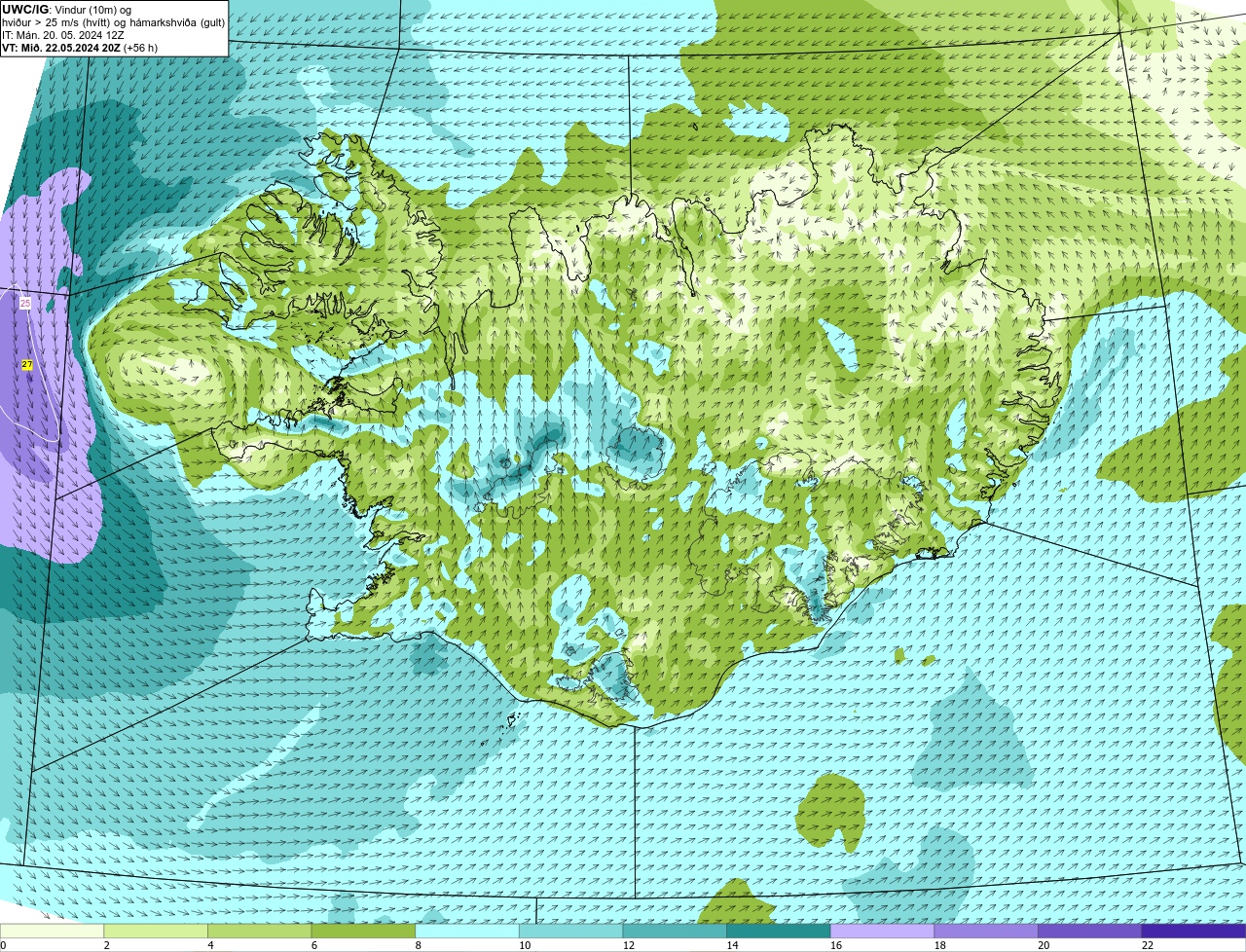Pick the turquoise 10–12 m/s scale segment
Viewport: 1246px width, 952px height.
[x=570, y=931]
